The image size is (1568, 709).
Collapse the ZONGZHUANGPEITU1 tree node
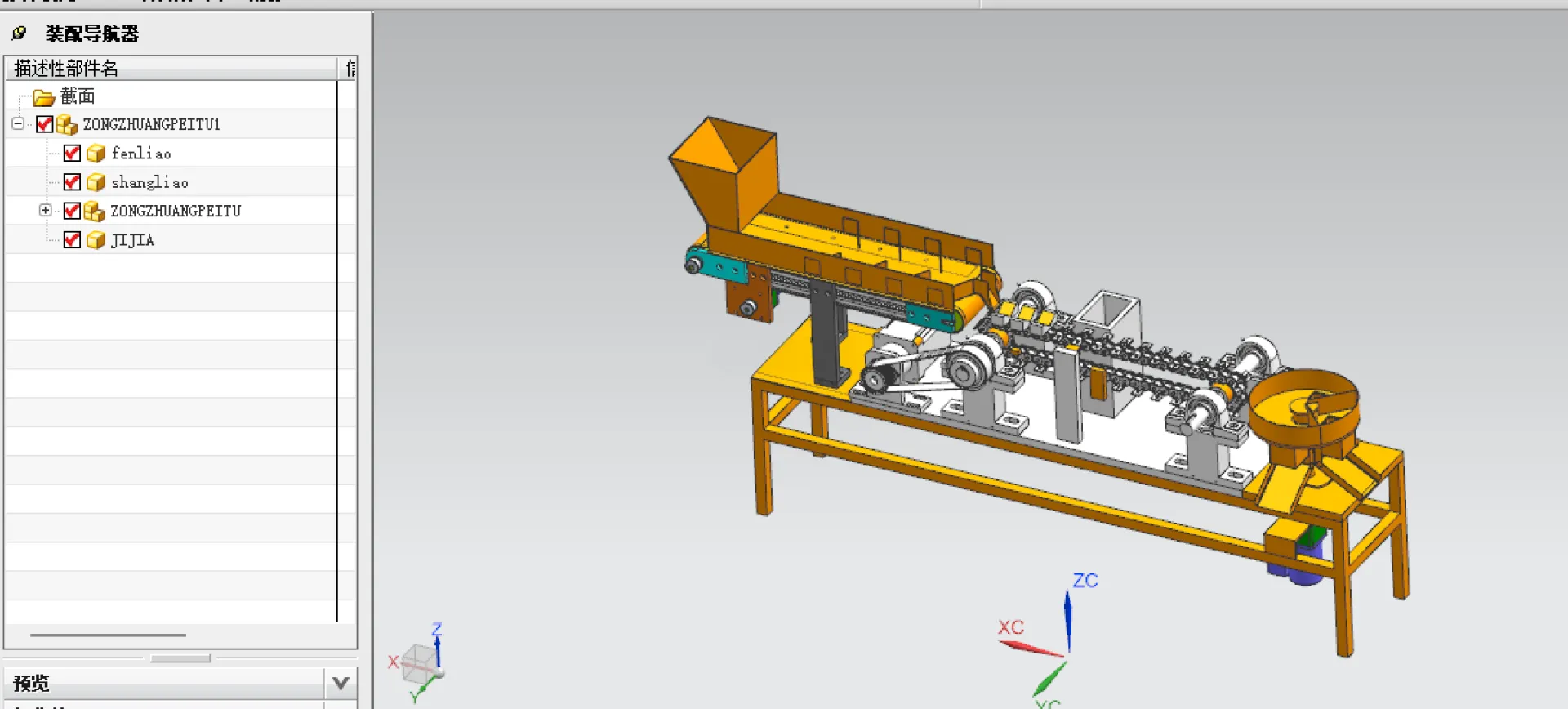click(18, 124)
